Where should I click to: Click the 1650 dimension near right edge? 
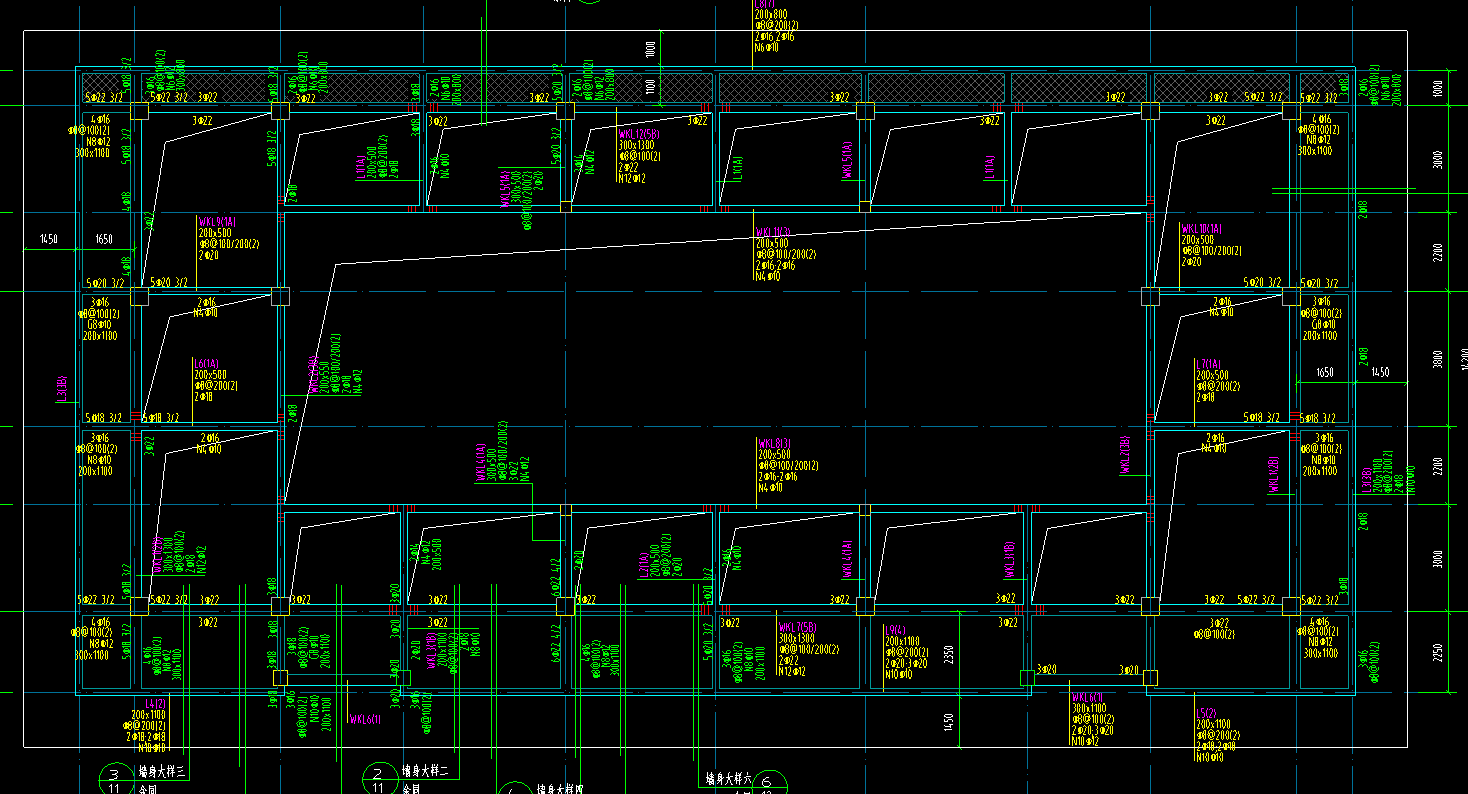(x=1325, y=372)
